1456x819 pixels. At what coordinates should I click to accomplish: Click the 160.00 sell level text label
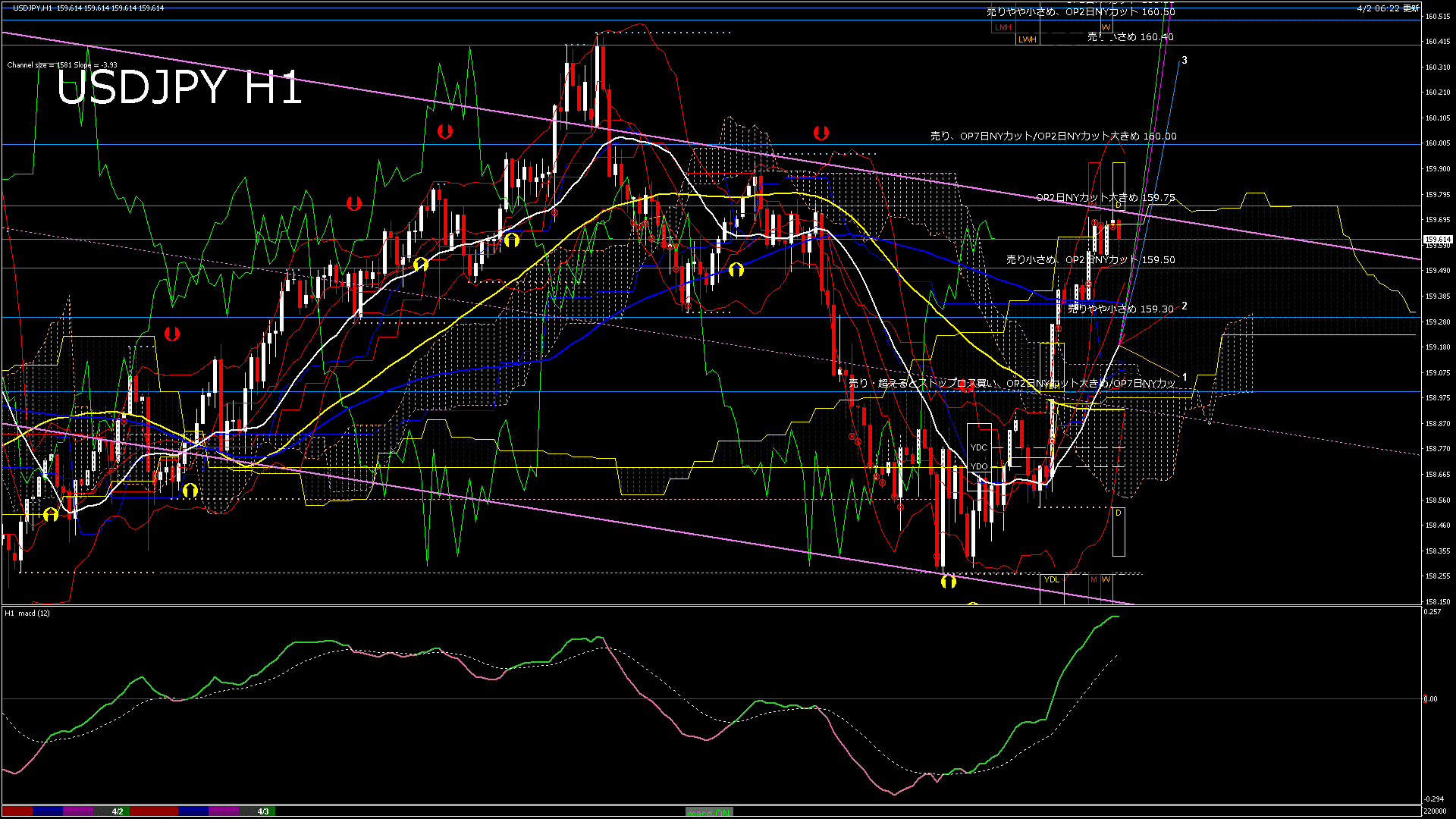(1053, 136)
